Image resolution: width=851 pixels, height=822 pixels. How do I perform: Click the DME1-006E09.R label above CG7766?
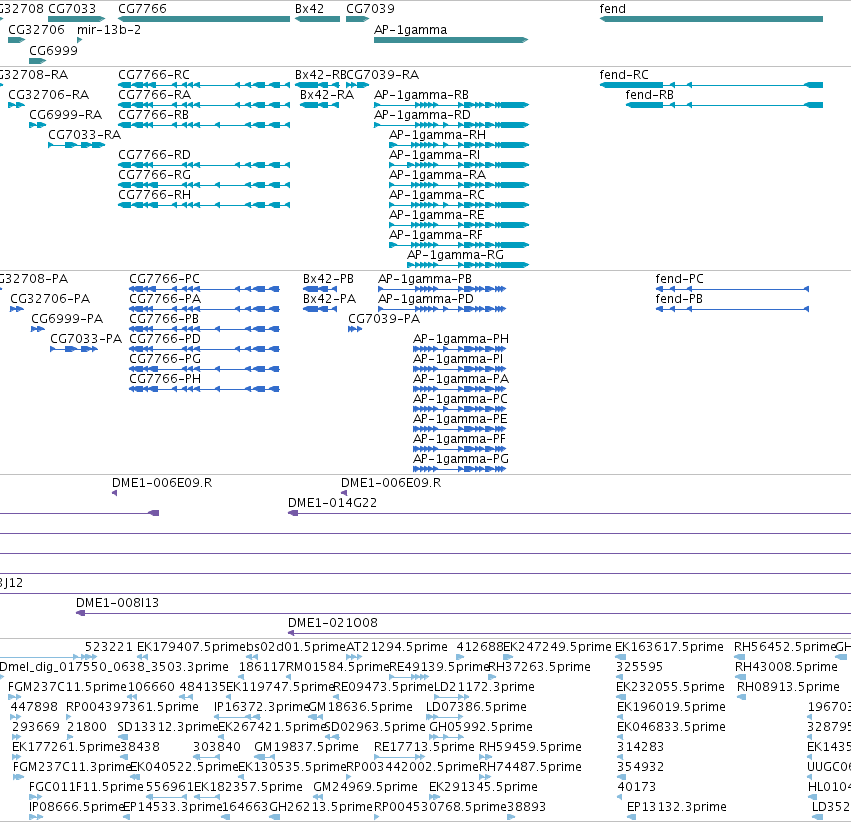point(162,483)
